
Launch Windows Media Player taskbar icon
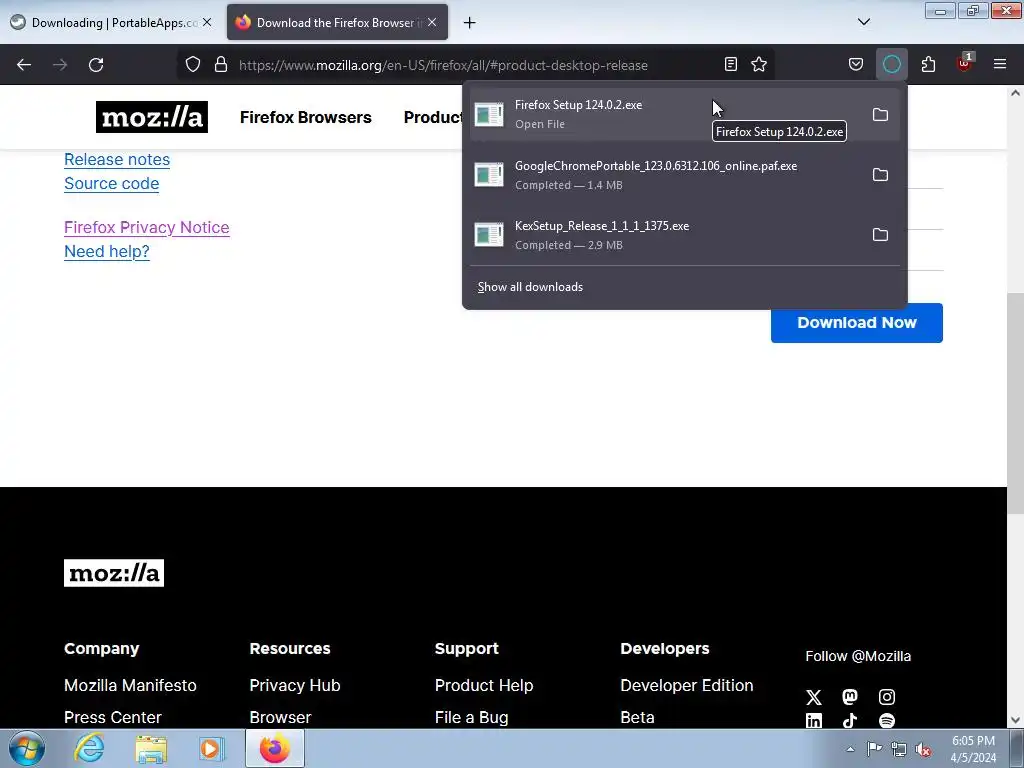pyautogui.click(x=211, y=748)
